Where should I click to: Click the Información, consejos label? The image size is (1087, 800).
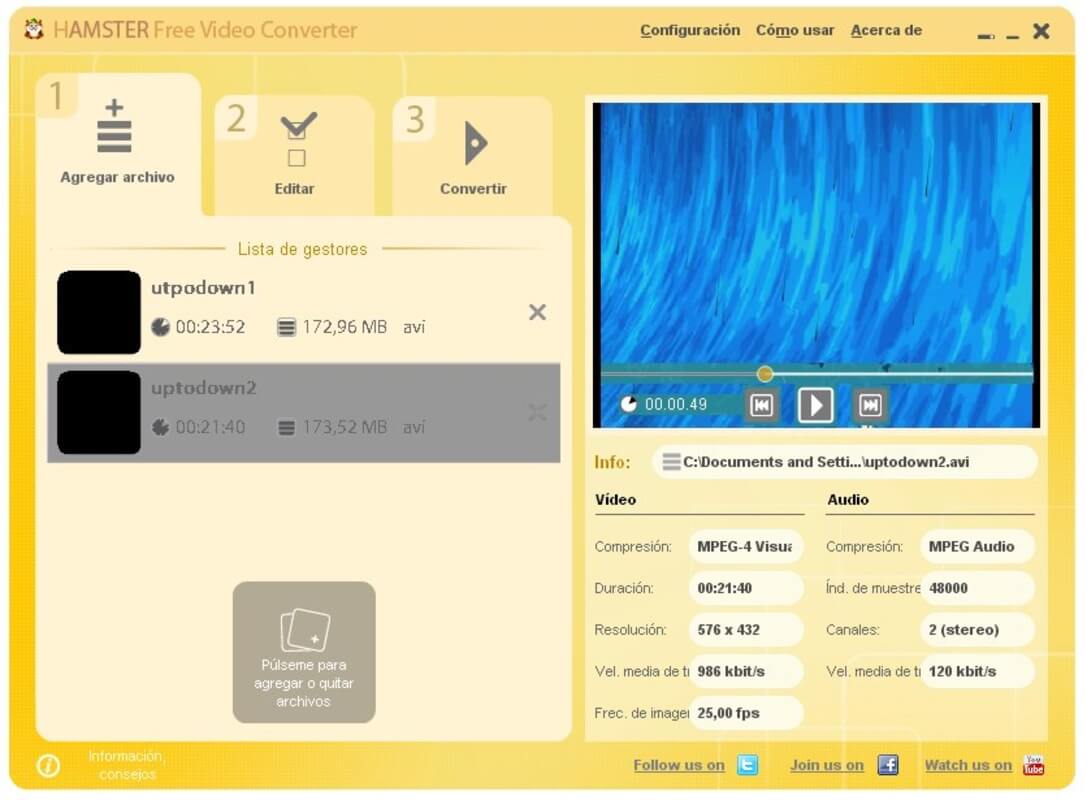coord(126,765)
